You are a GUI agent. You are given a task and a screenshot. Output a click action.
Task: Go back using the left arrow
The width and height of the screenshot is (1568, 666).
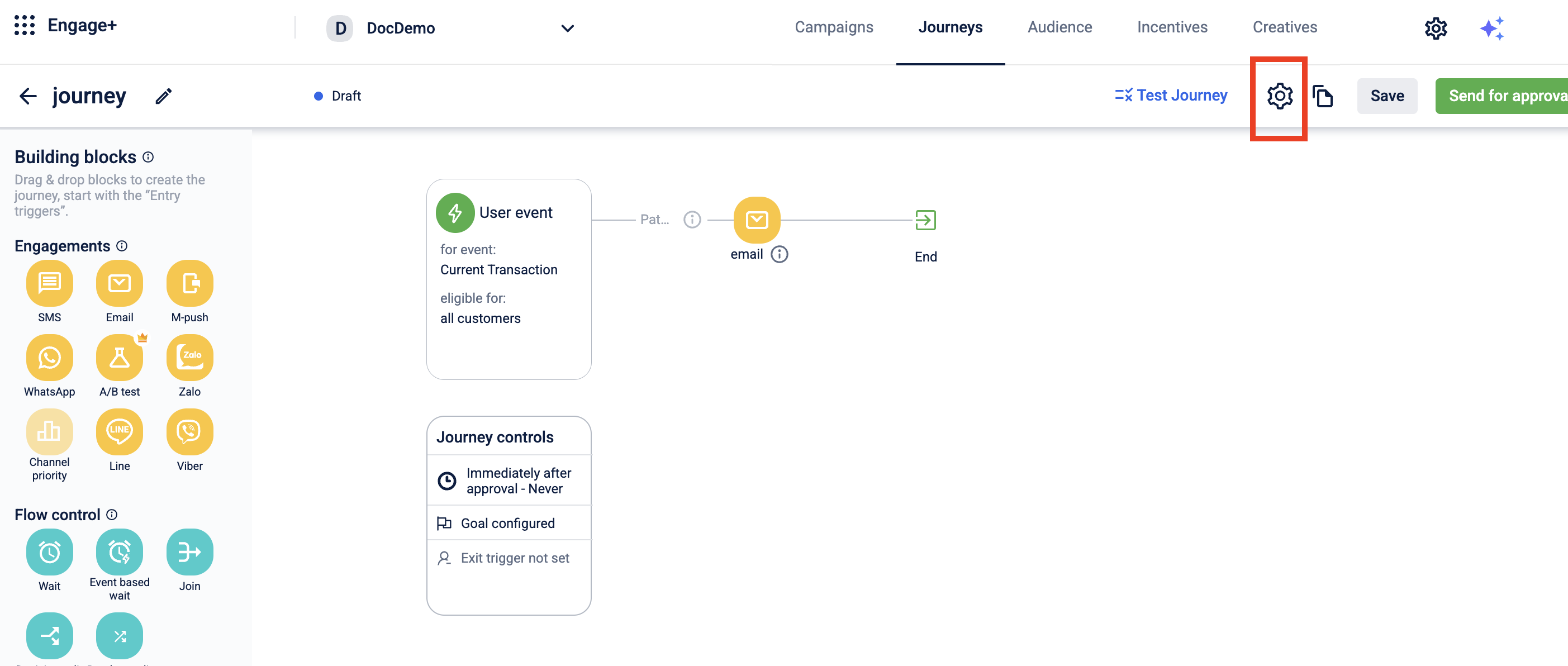pyautogui.click(x=28, y=96)
